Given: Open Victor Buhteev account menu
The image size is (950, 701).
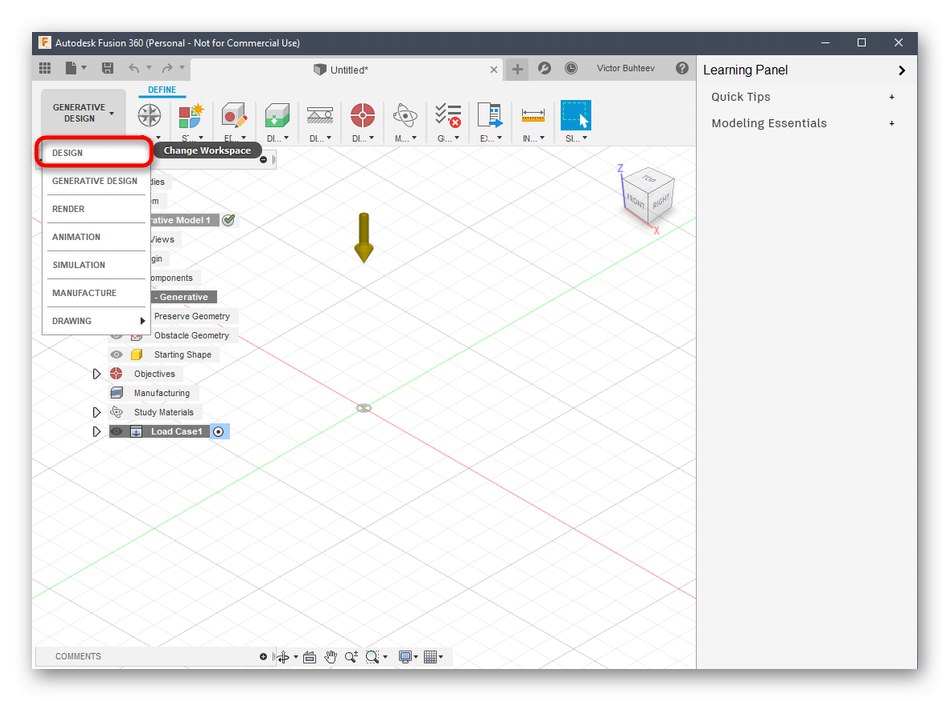Looking at the screenshot, I should tap(625, 68).
